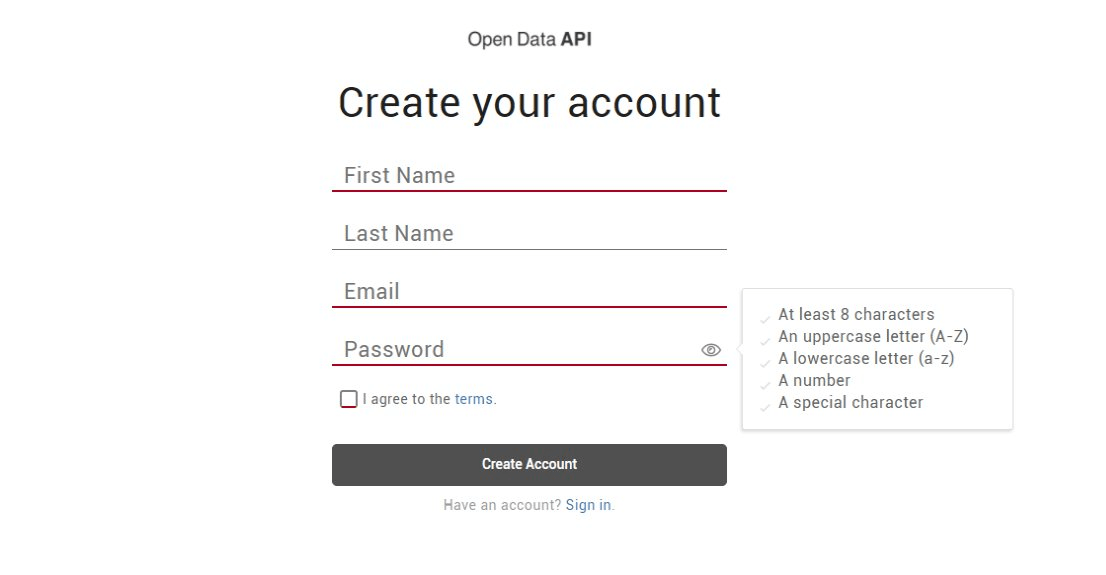
Task: Tick the agree to terms checkbox
Action: pyautogui.click(x=348, y=399)
